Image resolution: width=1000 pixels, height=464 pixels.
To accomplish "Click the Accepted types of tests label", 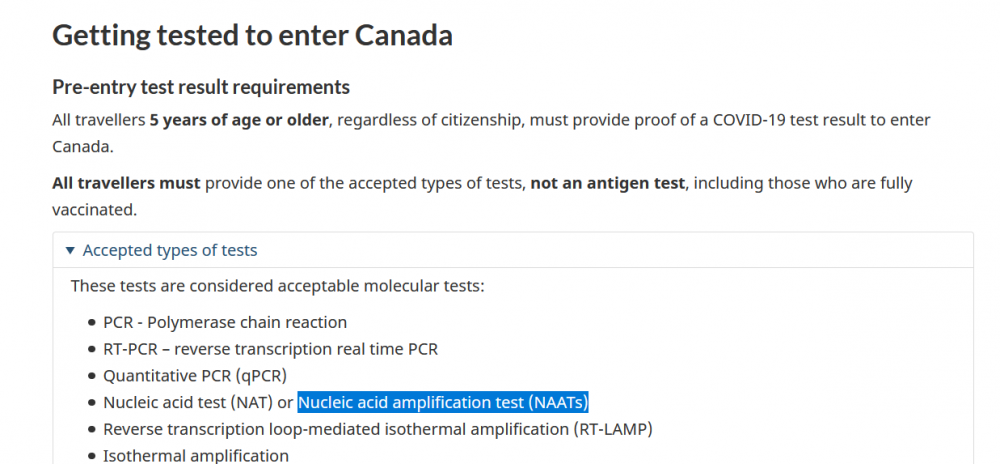I will [x=170, y=250].
